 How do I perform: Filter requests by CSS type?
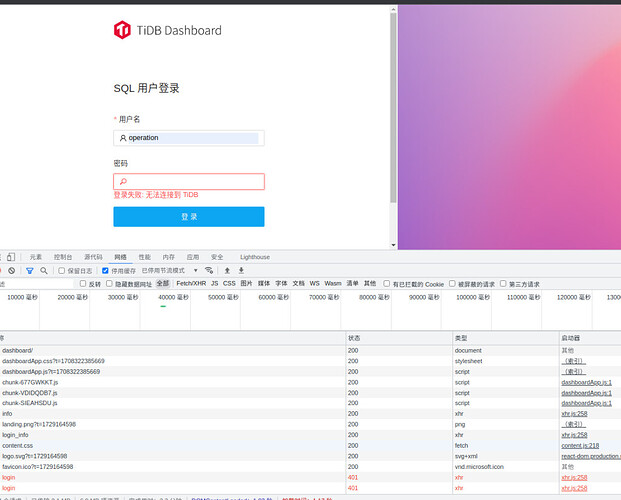(x=229, y=283)
